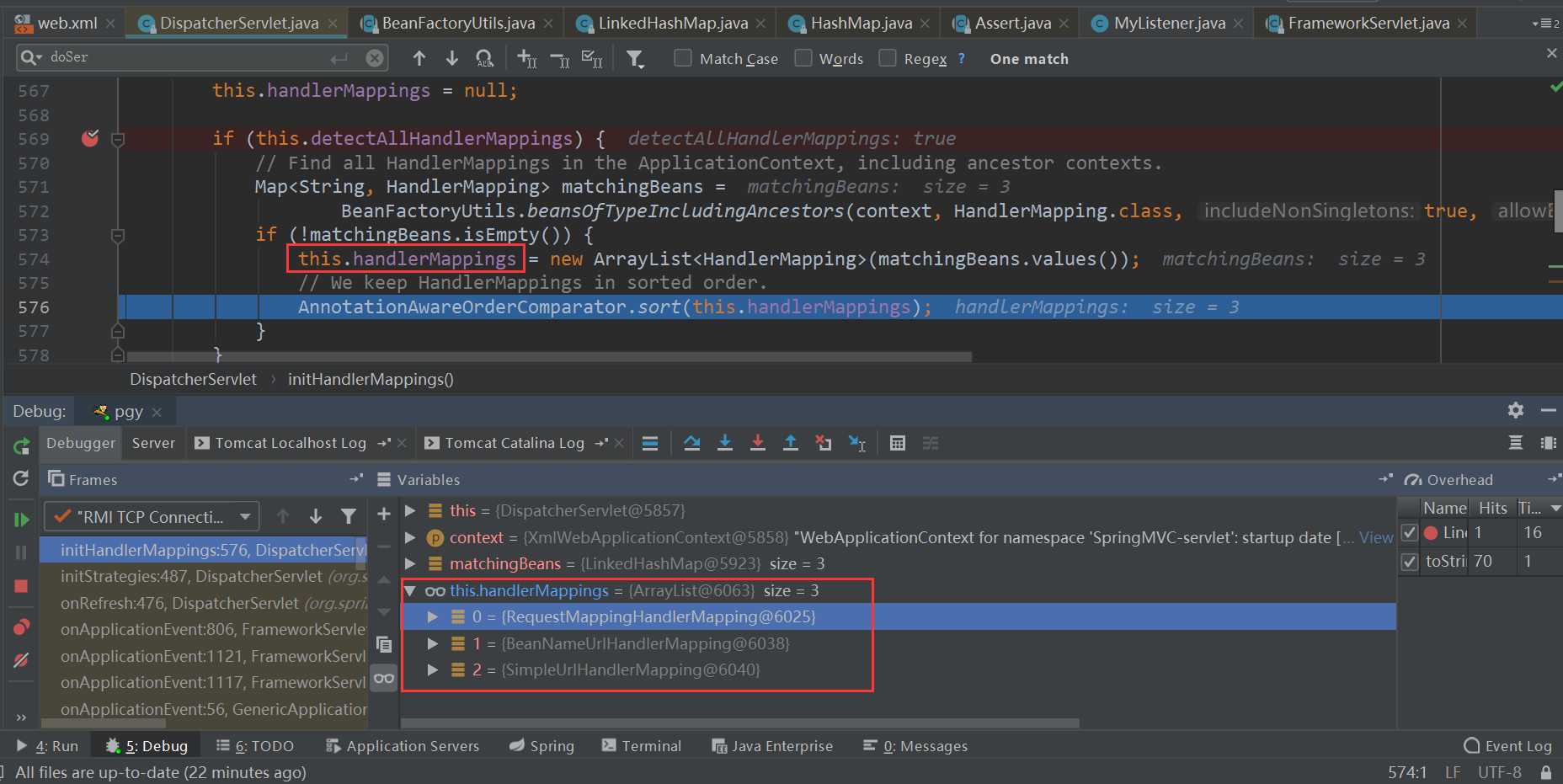Screen dimensions: 1563x784
Task: Clear the doSer search text
Action: pyautogui.click(x=375, y=57)
